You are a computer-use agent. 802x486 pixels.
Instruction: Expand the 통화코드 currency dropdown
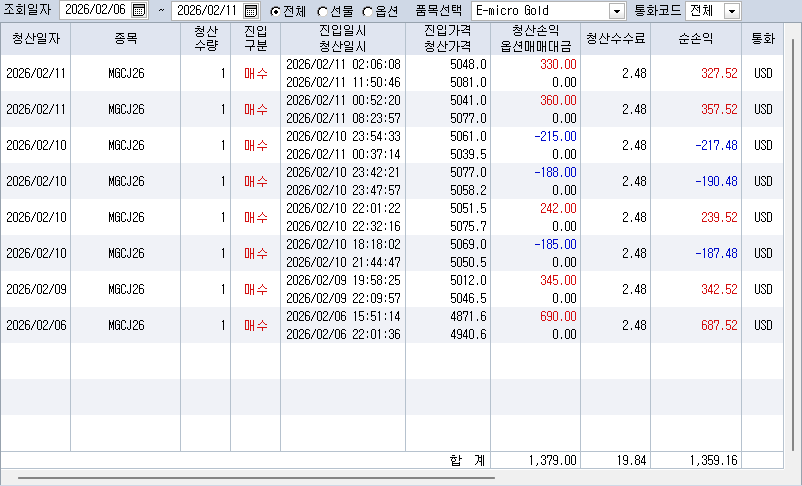click(x=732, y=11)
